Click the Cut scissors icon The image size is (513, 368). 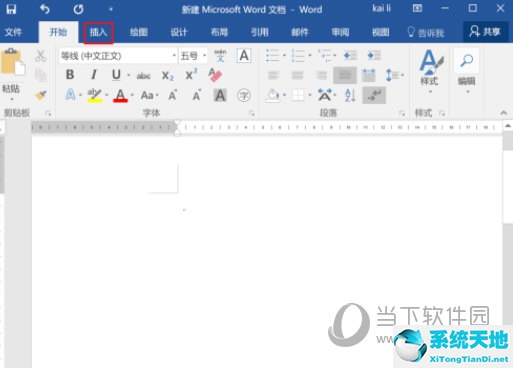point(40,56)
